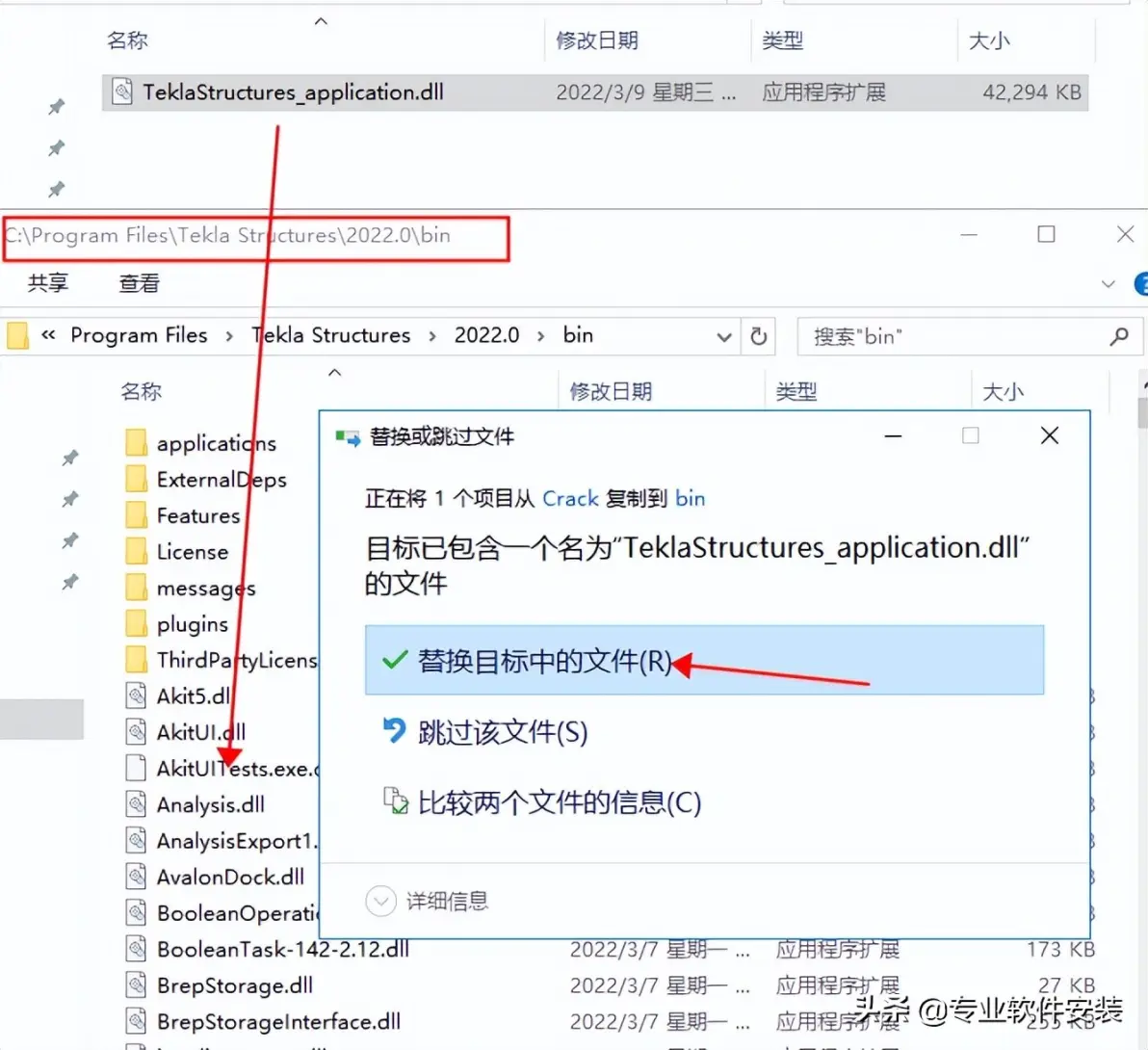Click the AkitUITests.exe file icon
The height and width of the screenshot is (1050, 1148).
click(136, 768)
